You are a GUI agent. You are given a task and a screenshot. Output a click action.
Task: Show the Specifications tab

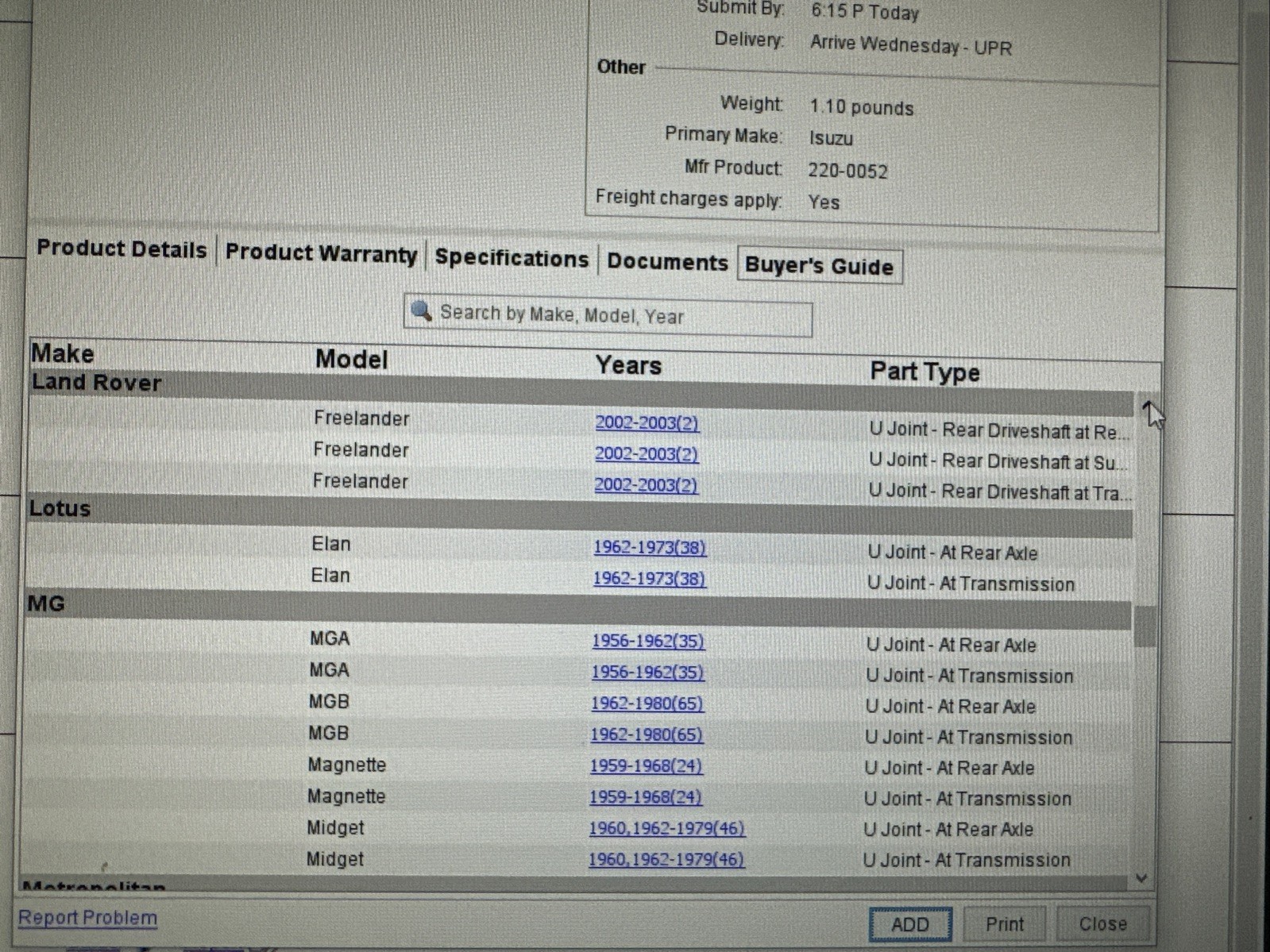(511, 258)
